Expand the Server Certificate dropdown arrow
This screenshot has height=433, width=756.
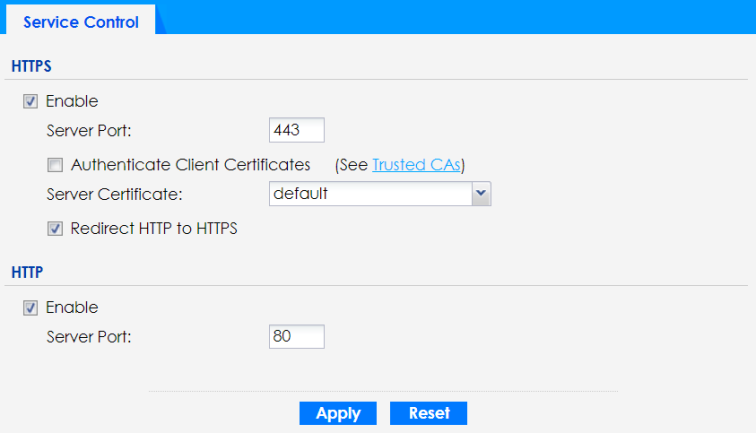(481, 194)
